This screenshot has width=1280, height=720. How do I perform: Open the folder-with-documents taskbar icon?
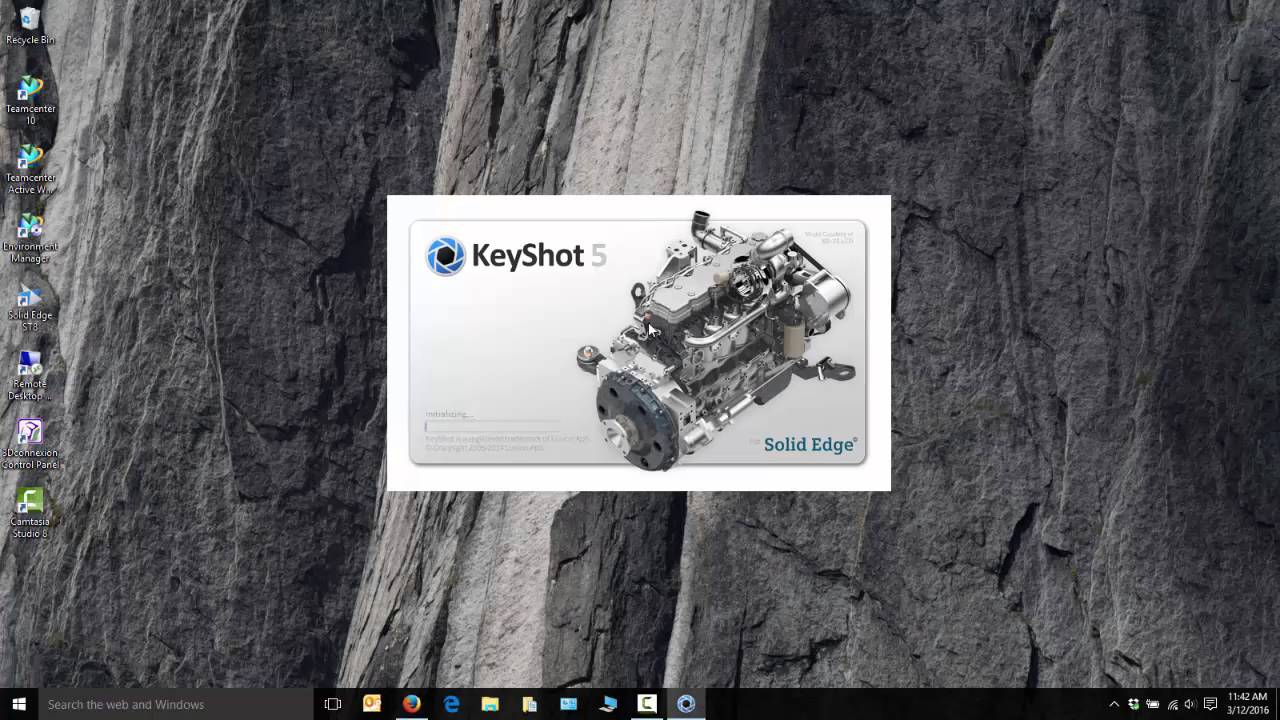tap(529, 704)
